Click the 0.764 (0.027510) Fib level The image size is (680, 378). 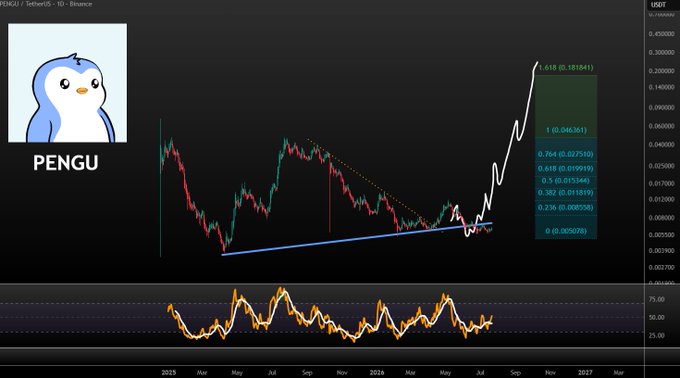pos(566,154)
